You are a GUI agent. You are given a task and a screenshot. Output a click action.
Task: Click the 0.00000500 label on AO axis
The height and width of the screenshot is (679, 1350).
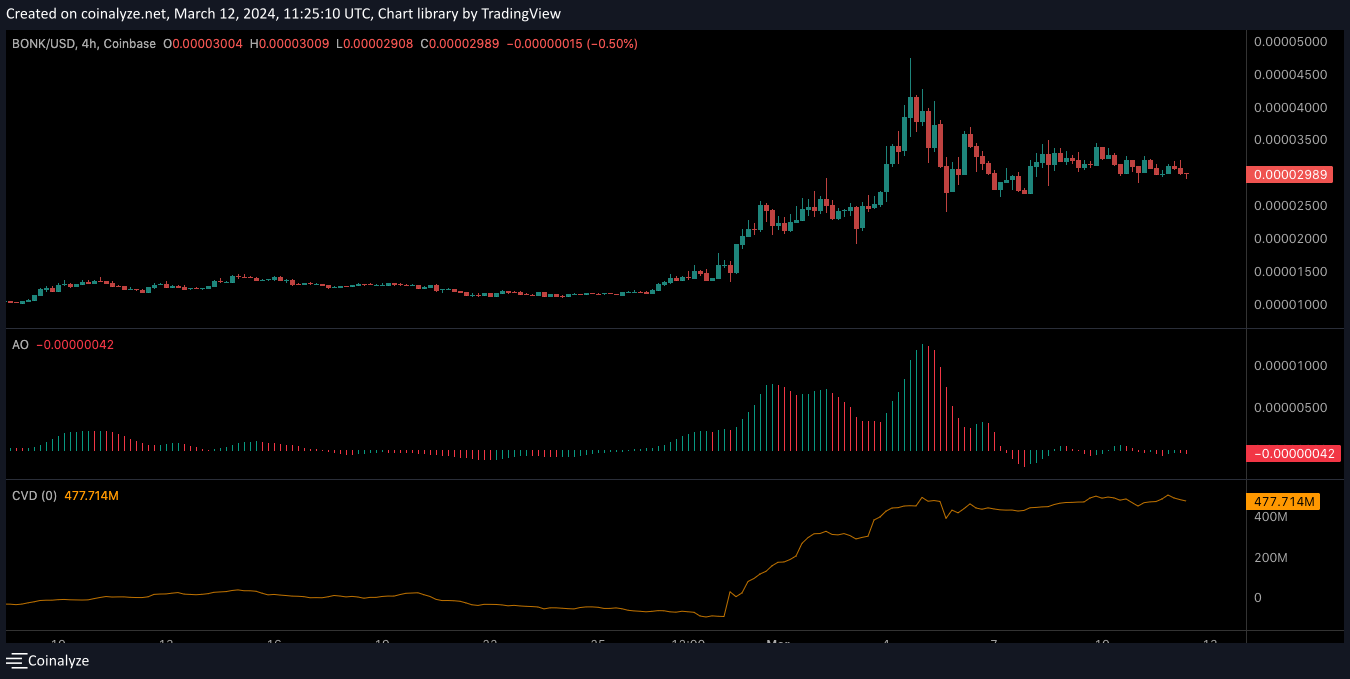(x=1290, y=407)
